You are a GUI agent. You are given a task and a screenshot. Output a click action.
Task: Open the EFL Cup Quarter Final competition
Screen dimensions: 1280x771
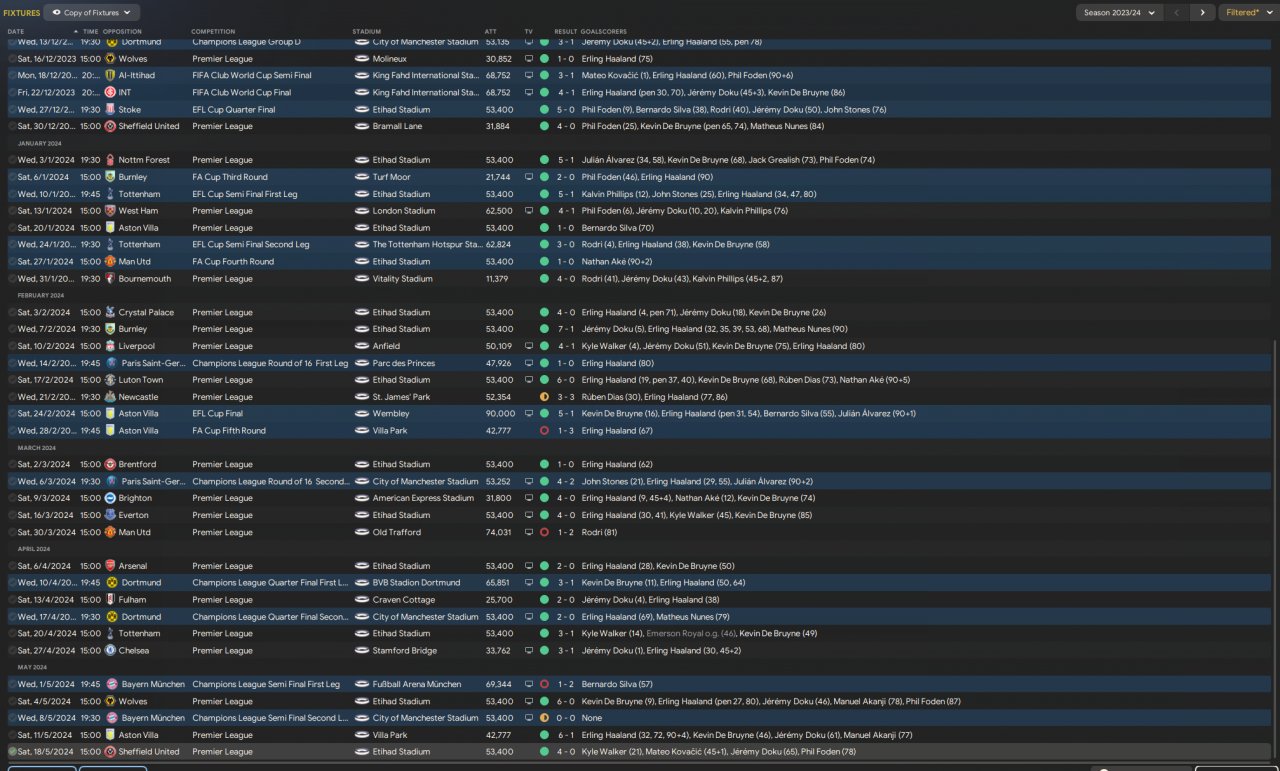click(234, 110)
